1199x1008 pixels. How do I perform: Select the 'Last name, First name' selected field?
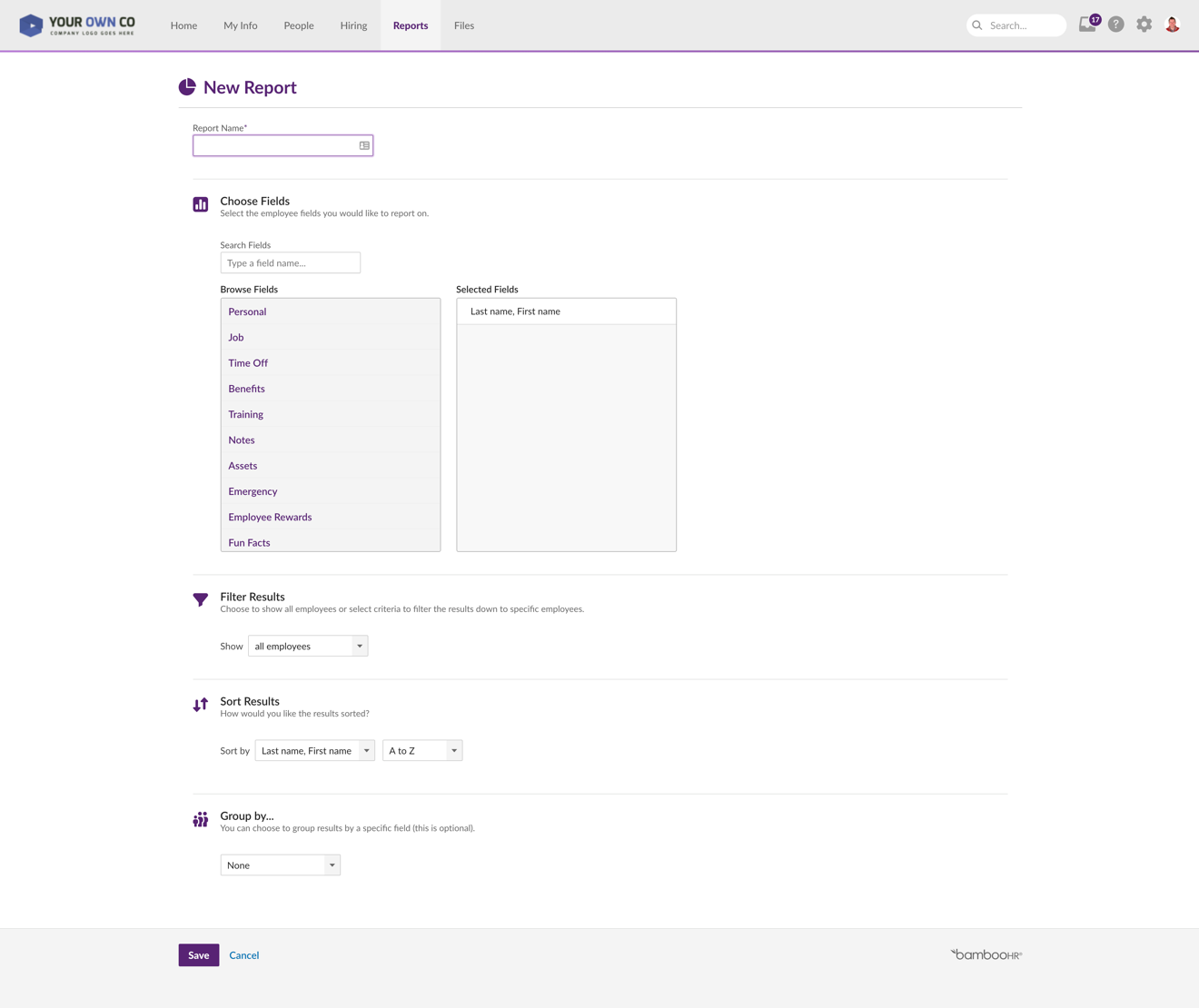[x=567, y=311]
